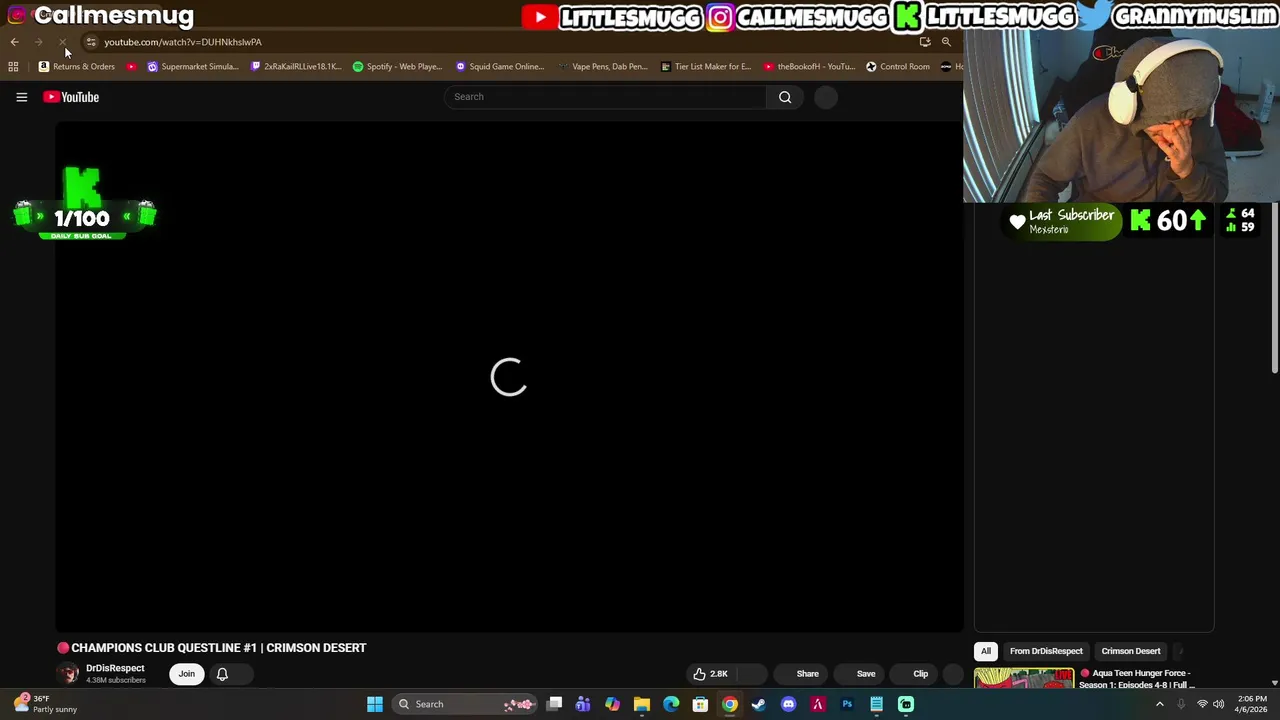
Task: Open DrDisRespect channel avatar
Action: click(68, 674)
